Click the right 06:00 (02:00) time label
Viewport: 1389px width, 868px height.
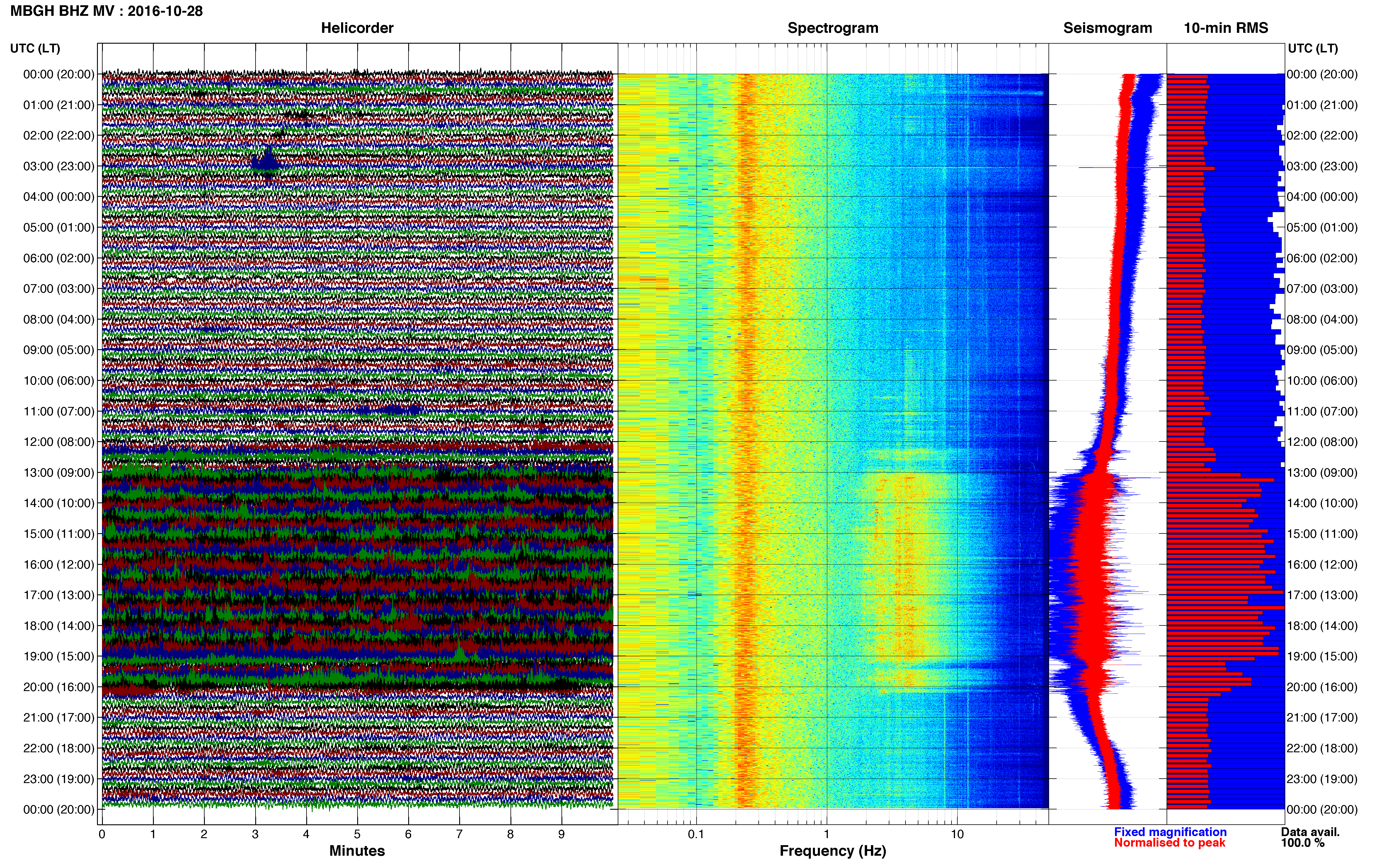tap(1322, 258)
